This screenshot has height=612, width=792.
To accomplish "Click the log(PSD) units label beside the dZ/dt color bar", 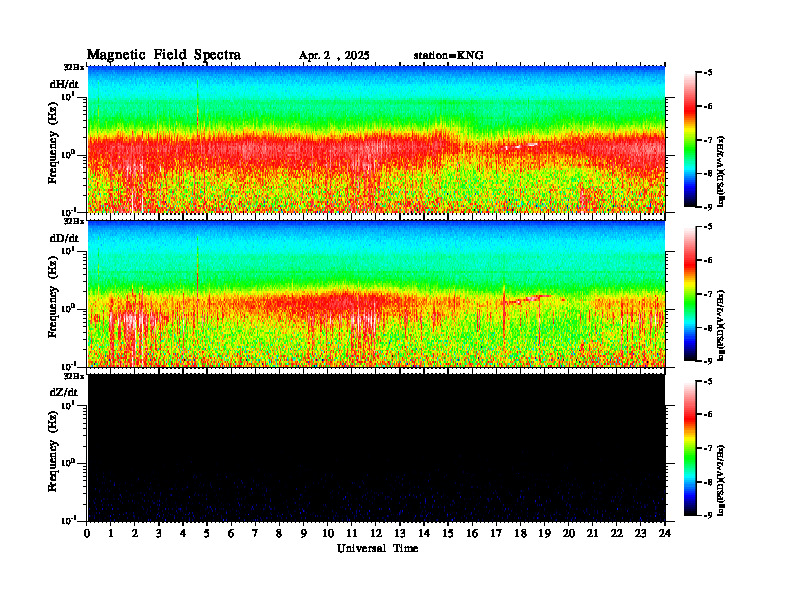I will click(x=721, y=480).
